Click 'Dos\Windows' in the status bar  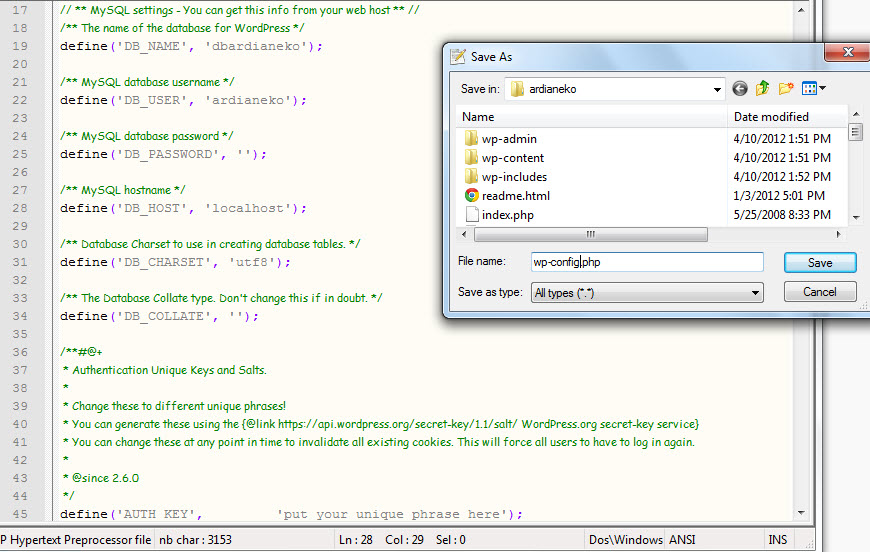click(626, 540)
